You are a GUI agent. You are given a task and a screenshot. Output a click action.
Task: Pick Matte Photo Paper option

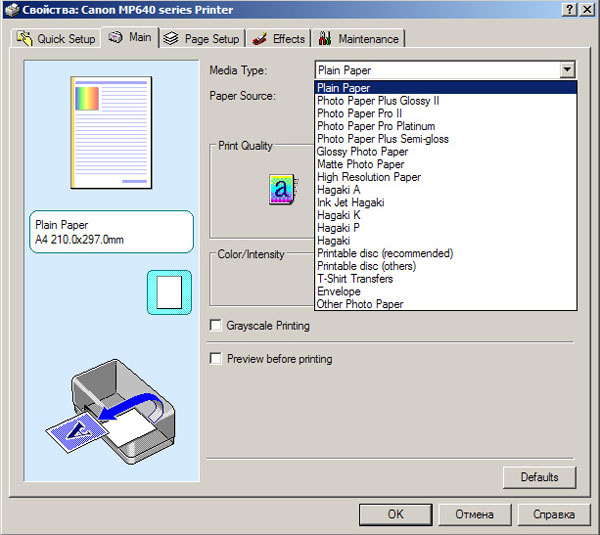click(446, 164)
